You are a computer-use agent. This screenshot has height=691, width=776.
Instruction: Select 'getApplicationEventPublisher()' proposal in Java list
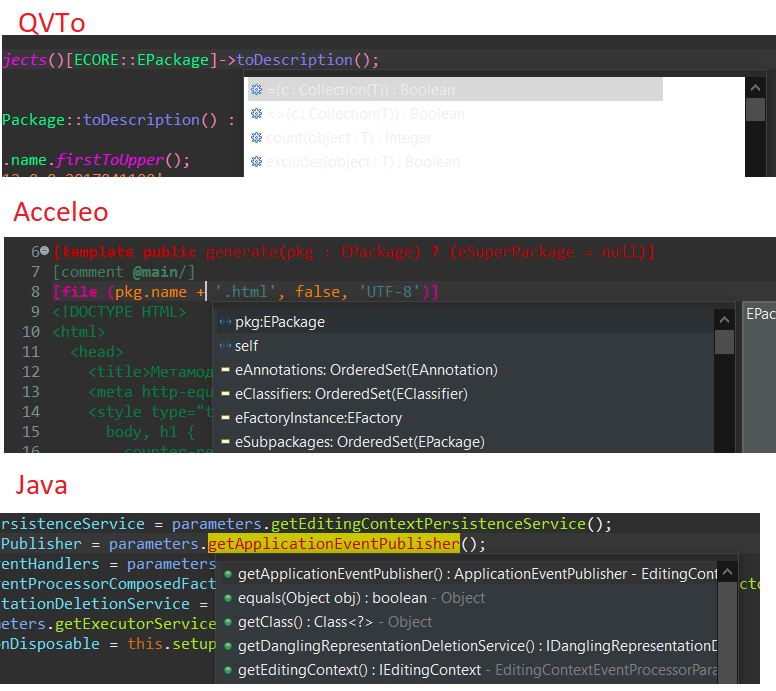[467, 574]
